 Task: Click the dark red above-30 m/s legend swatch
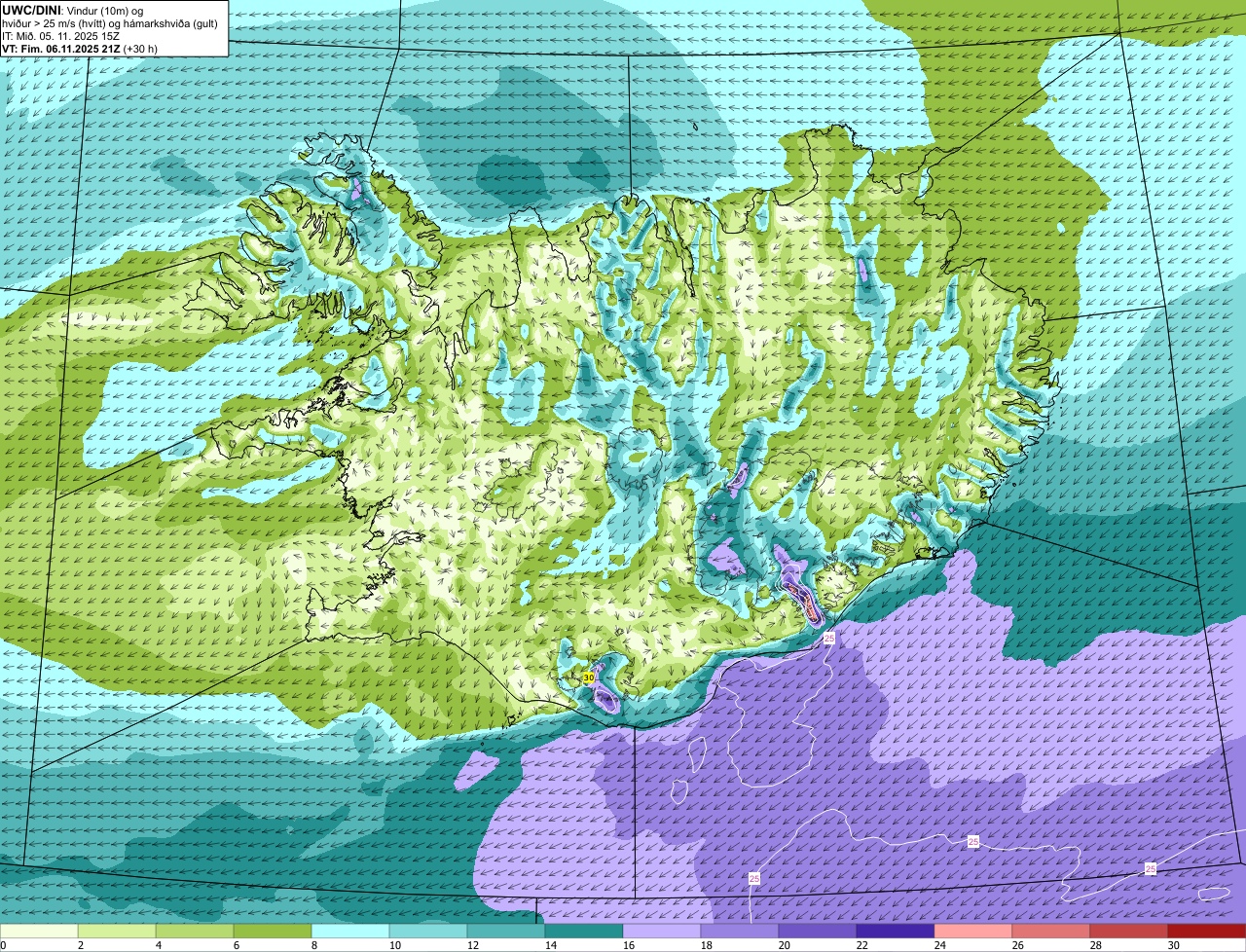1207,932
